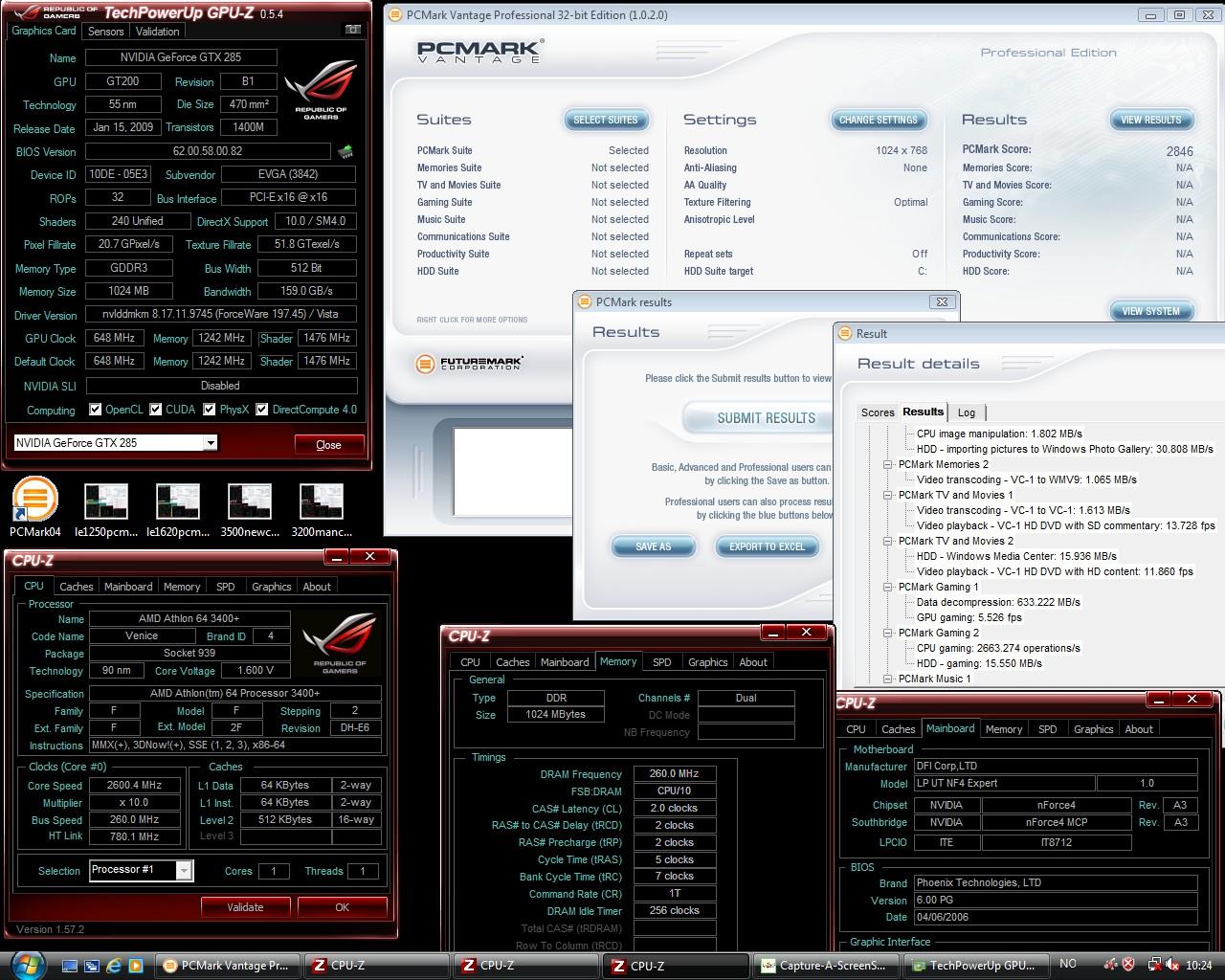Launch media player from Quick Launch
This screenshot has width=1225, height=980.
point(136,966)
